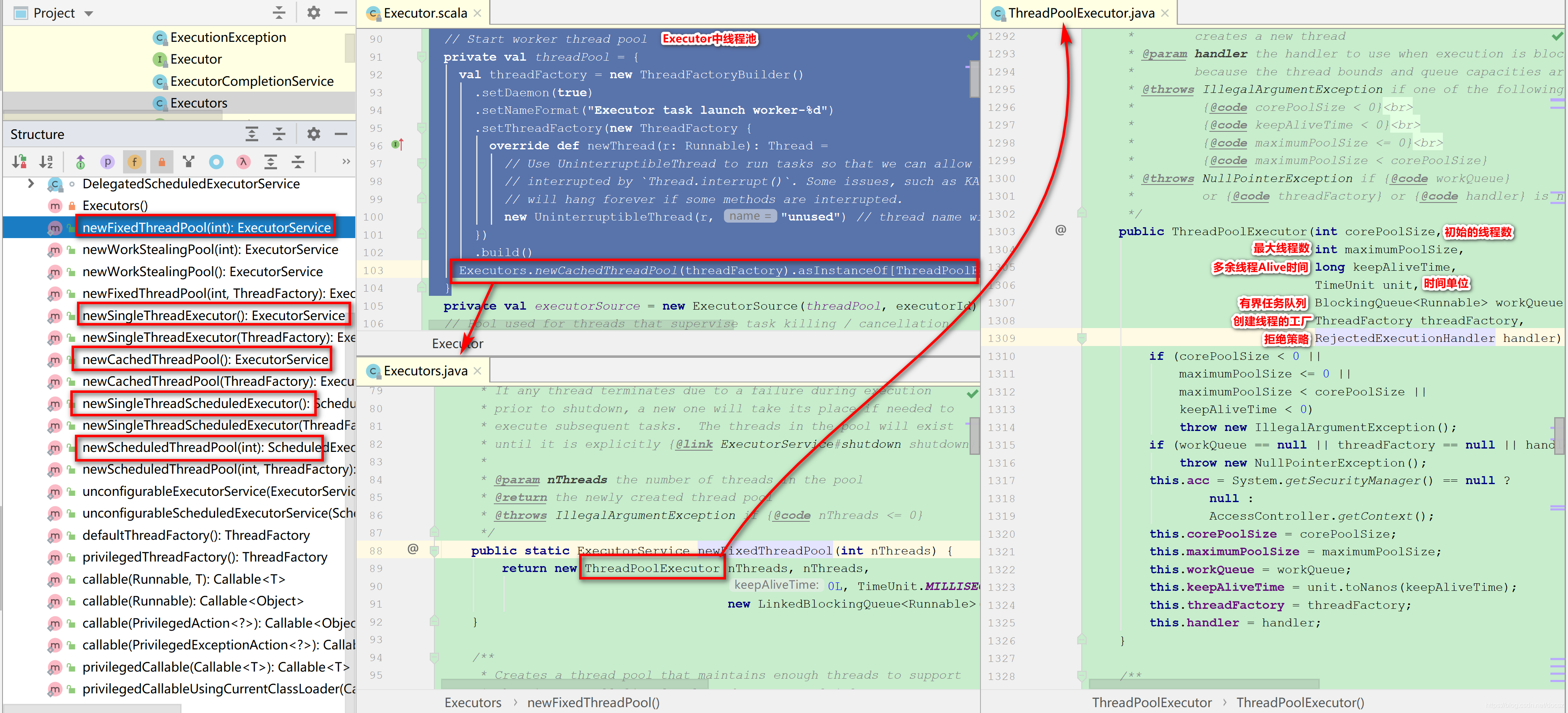Click Sort by Visibility icon in Structure toolbar
This screenshot has height=713, width=1568.
[x=19, y=162]
